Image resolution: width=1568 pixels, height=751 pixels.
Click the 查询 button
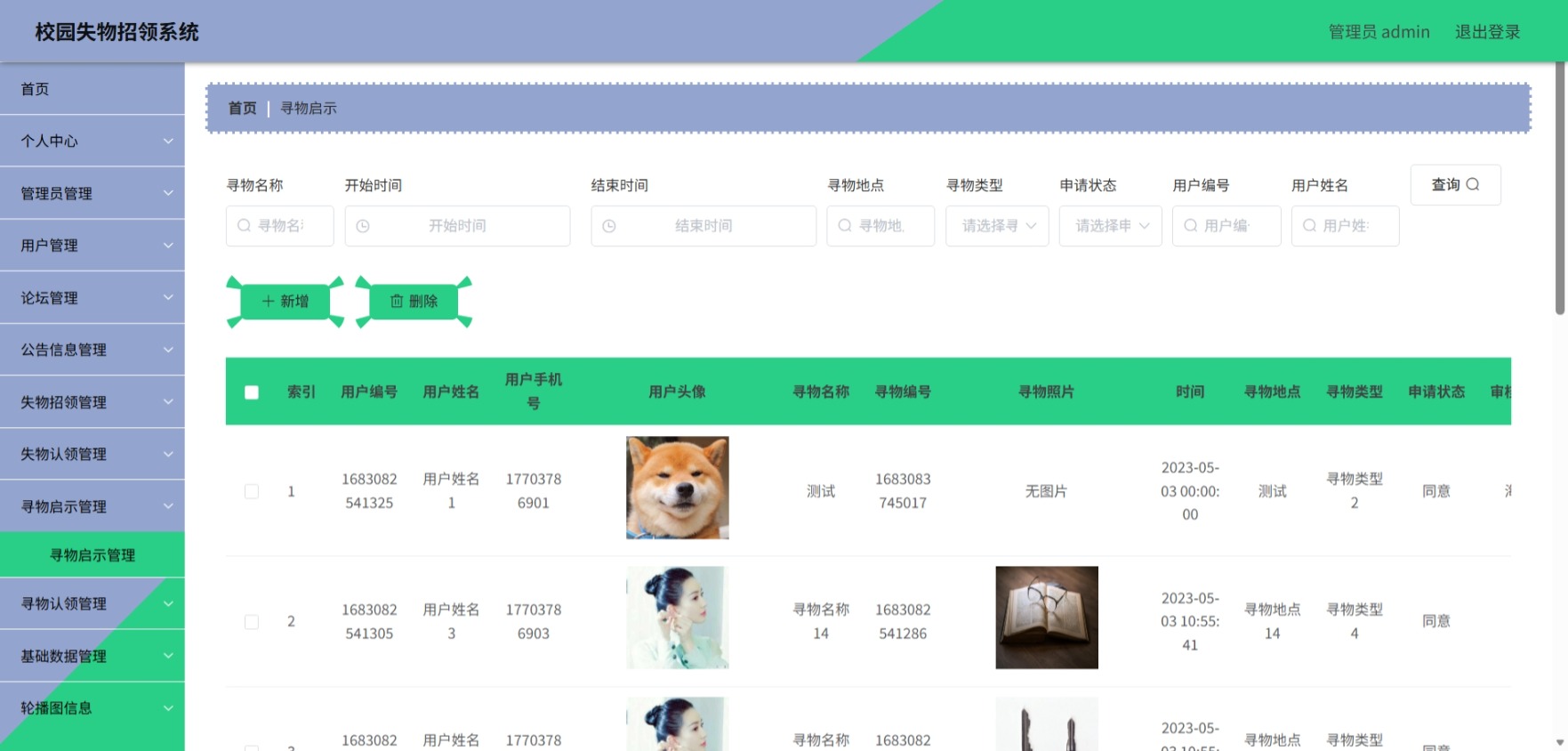point(1455,184)
